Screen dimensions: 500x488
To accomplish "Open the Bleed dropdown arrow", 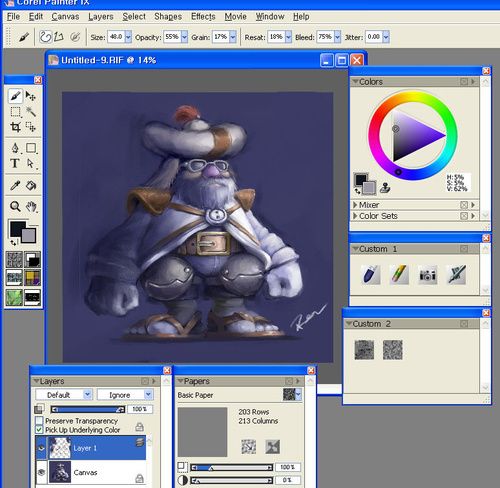I will tap(337, 37).
